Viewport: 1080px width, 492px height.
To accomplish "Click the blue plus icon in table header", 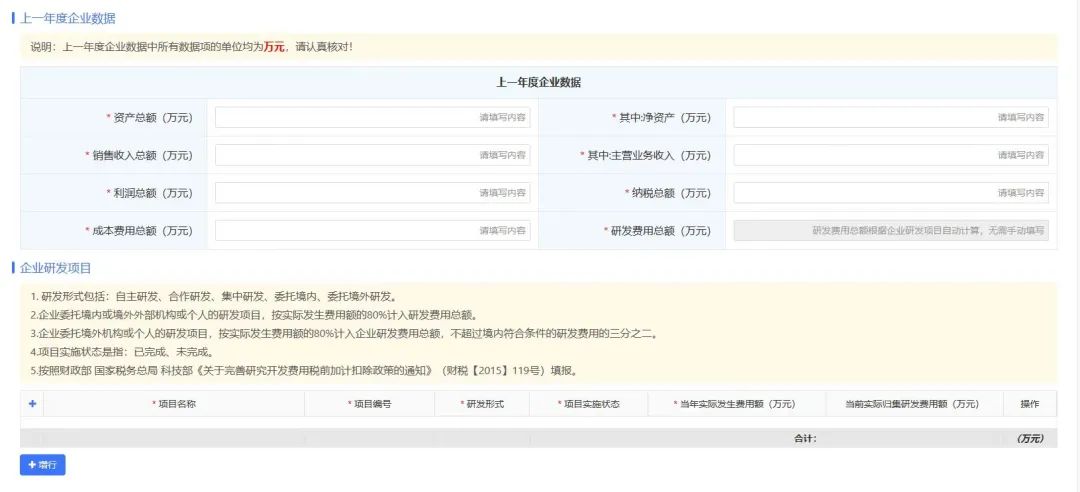I will [32, 404].
